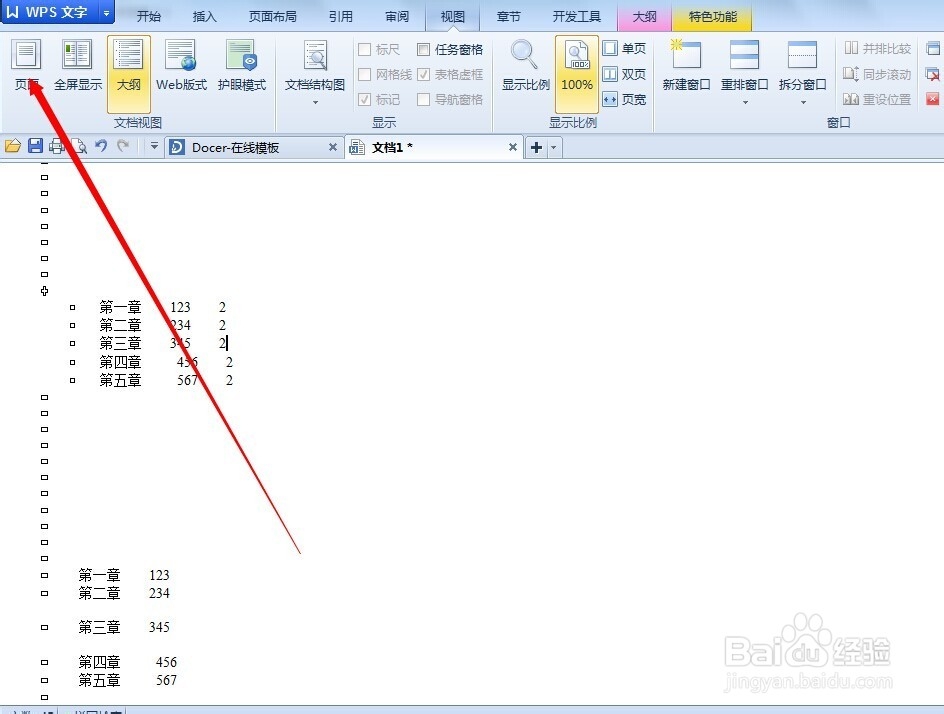Add a new document tab with plus

point(536,147)
